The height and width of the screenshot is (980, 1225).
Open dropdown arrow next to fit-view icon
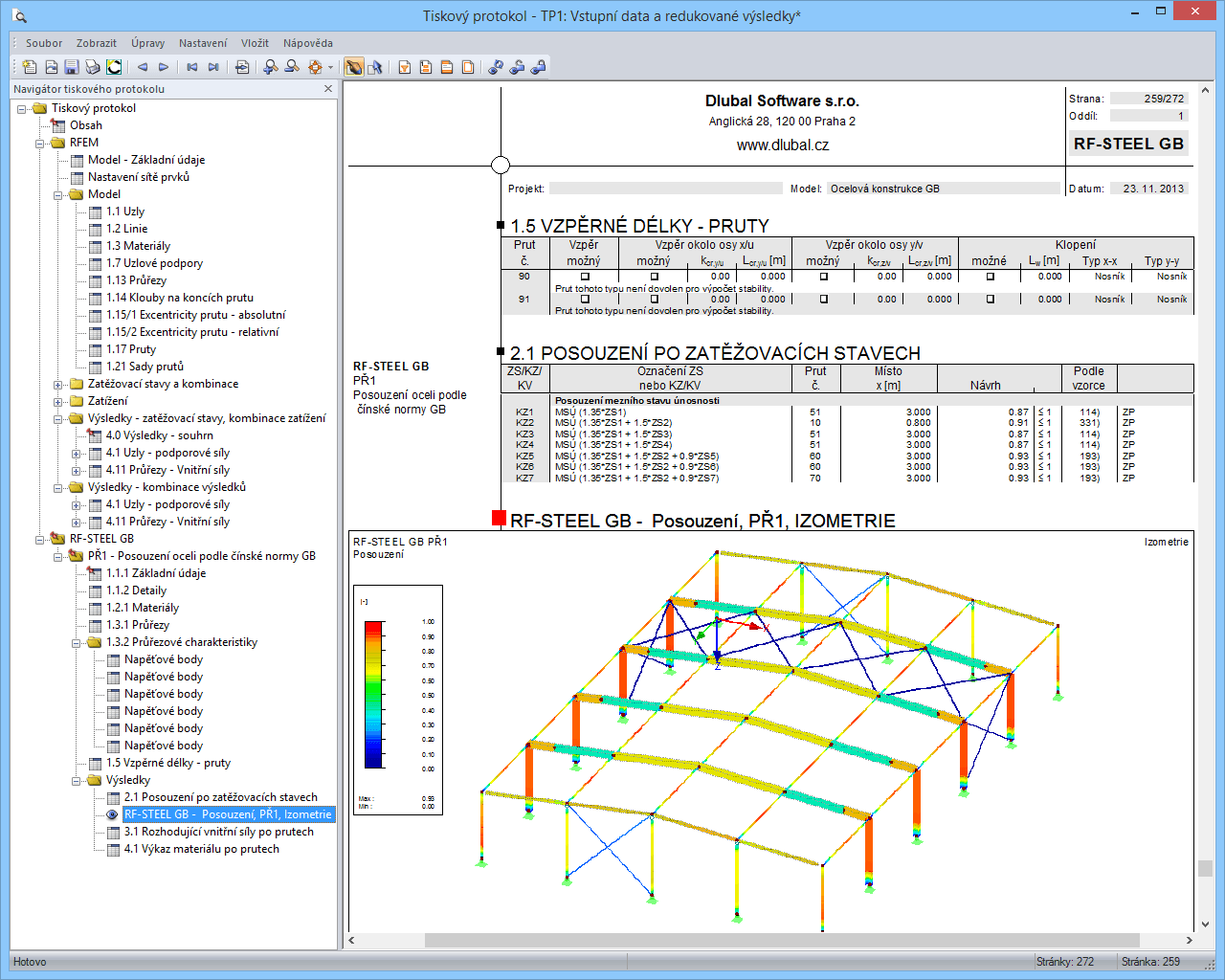(x=330, y=67)
